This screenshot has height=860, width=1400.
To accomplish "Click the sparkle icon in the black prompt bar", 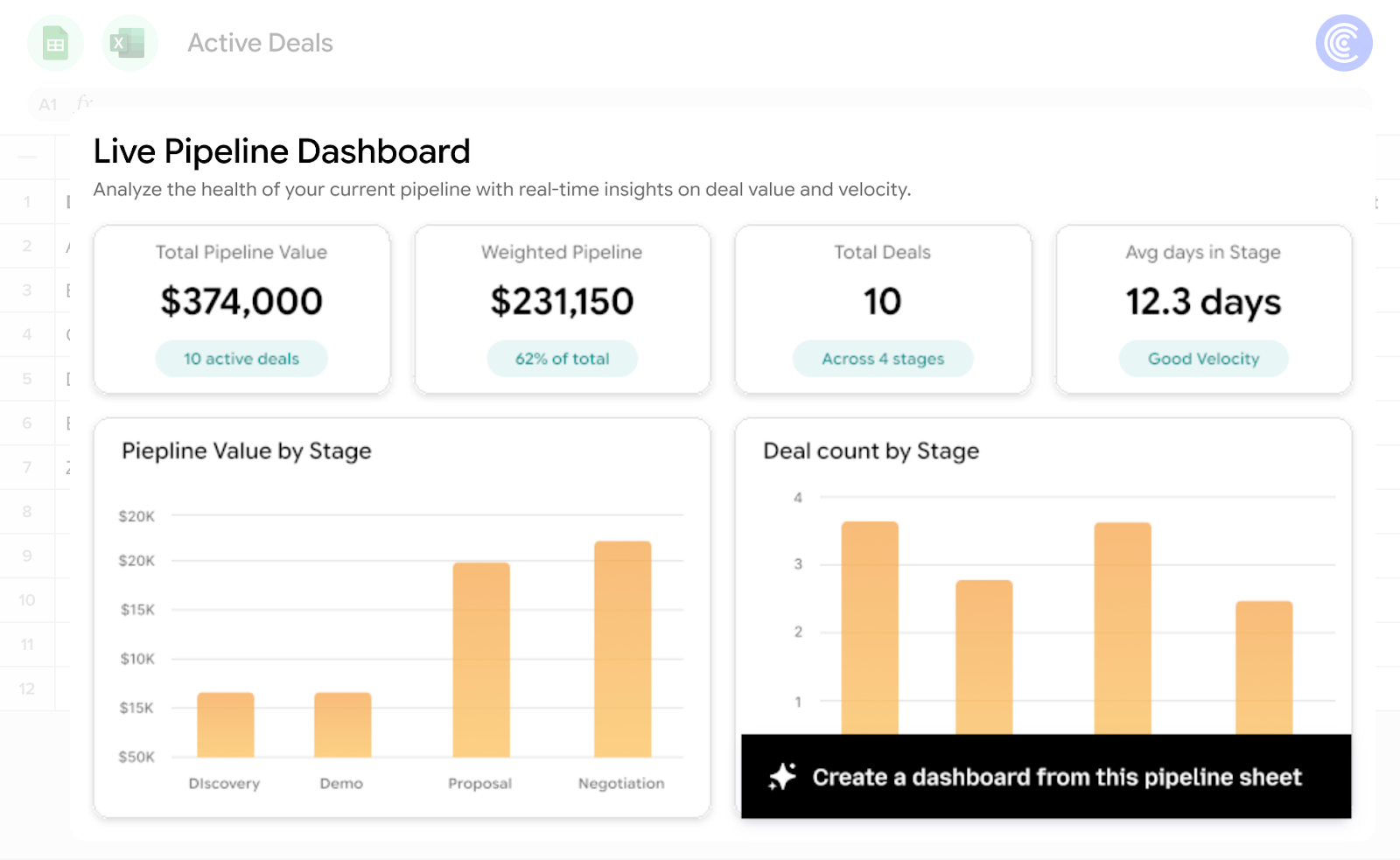I will pyautogui.click(x=782, y=776).
